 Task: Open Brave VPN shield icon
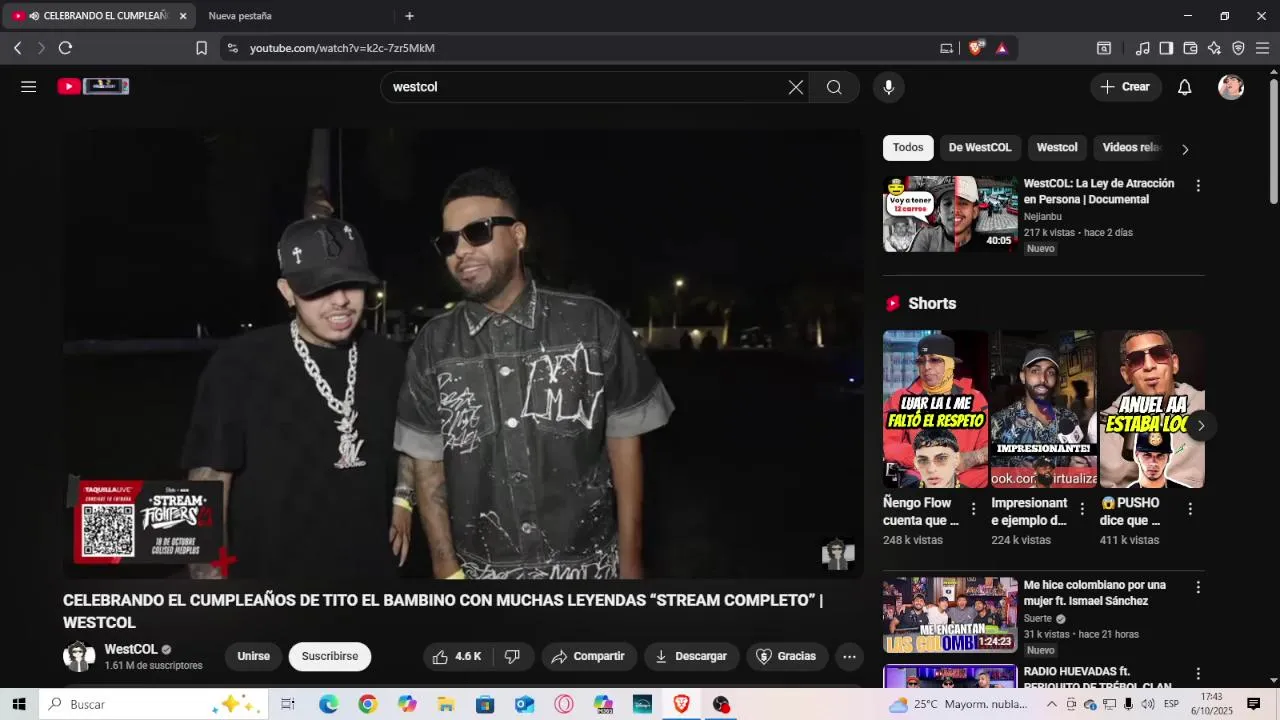(x=1238, y=48)
